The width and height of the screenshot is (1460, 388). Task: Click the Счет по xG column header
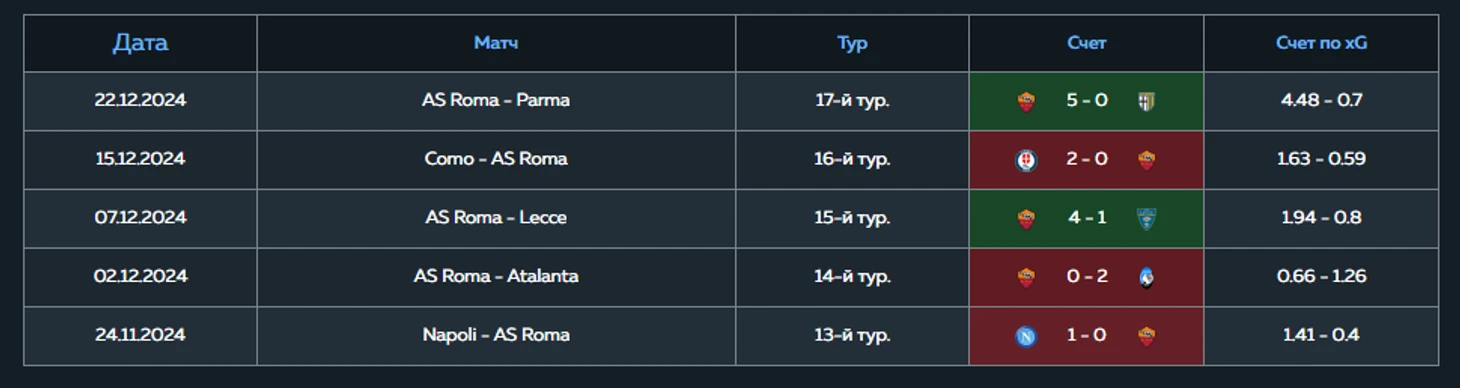click(x=1321, y=43)
